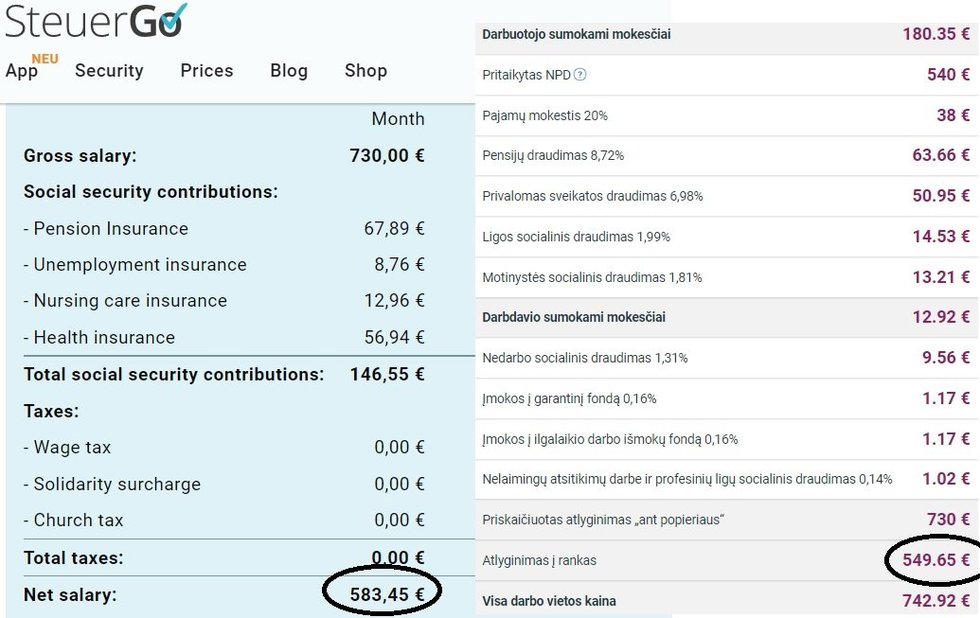Open the App navigation item
Screen dimensions: 980x618
(x=22, y=71)
